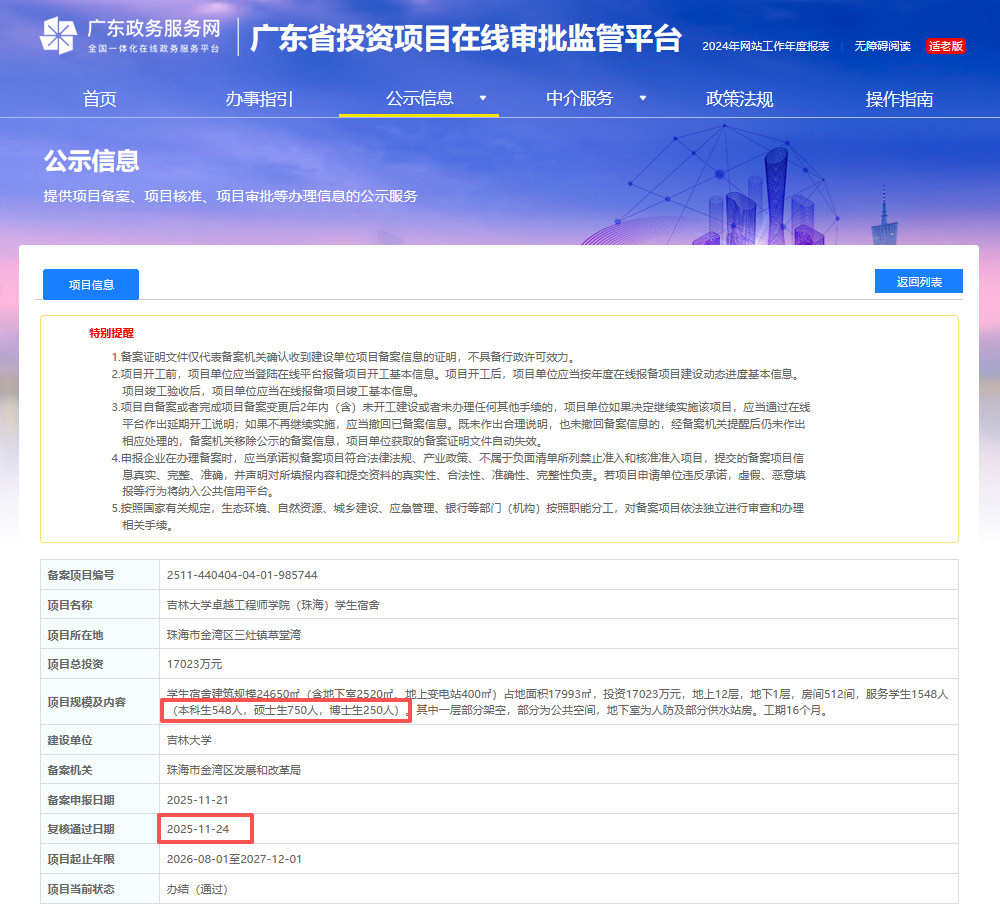
Task: Click the 备案申报日期 label cell
Action: (x=99, y=800)
